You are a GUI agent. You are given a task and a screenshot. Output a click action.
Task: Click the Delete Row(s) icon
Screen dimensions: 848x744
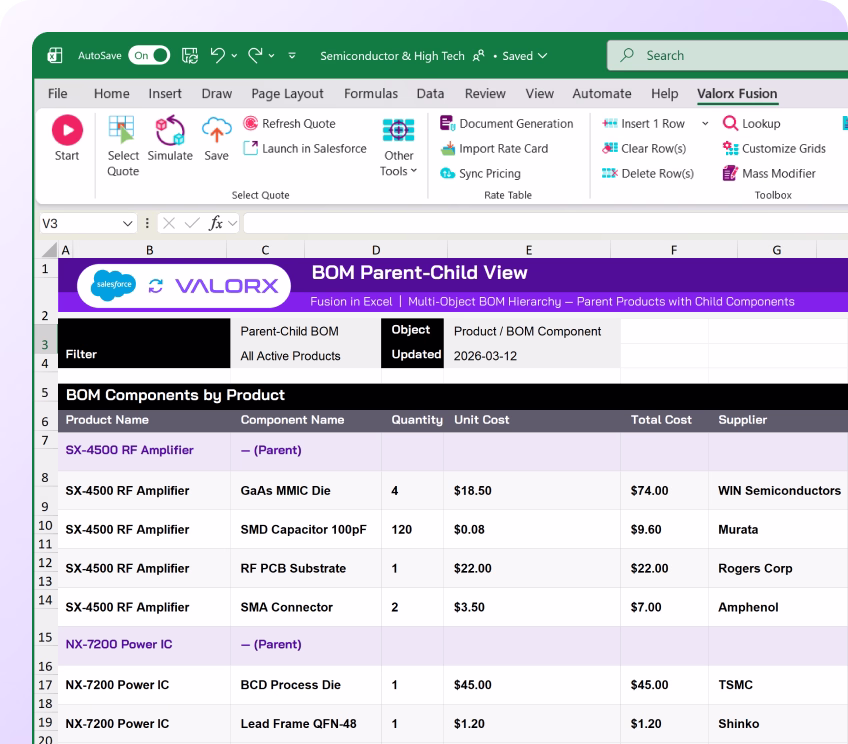point(610,173)
